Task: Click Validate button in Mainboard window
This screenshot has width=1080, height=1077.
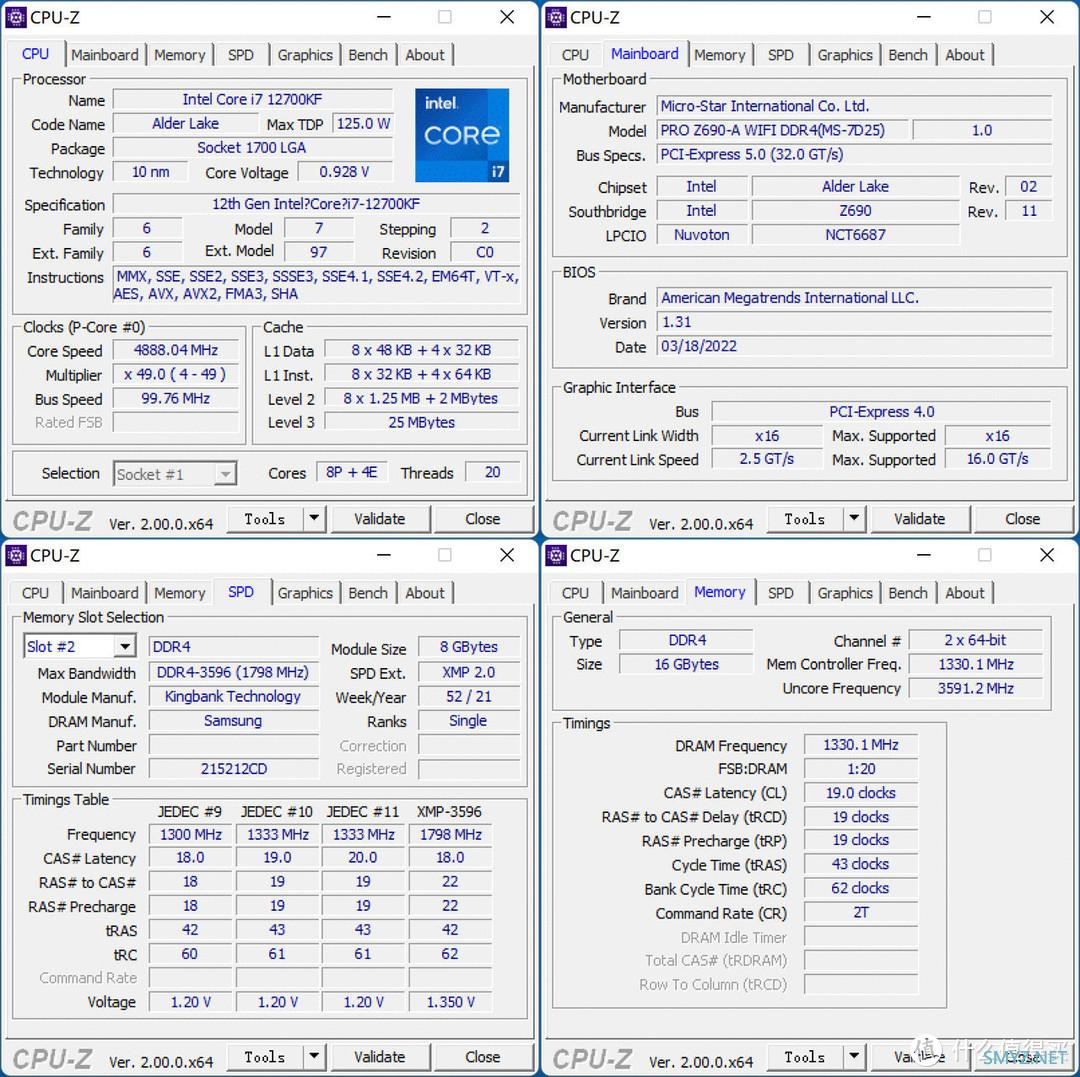Action: tap(920, 519)
